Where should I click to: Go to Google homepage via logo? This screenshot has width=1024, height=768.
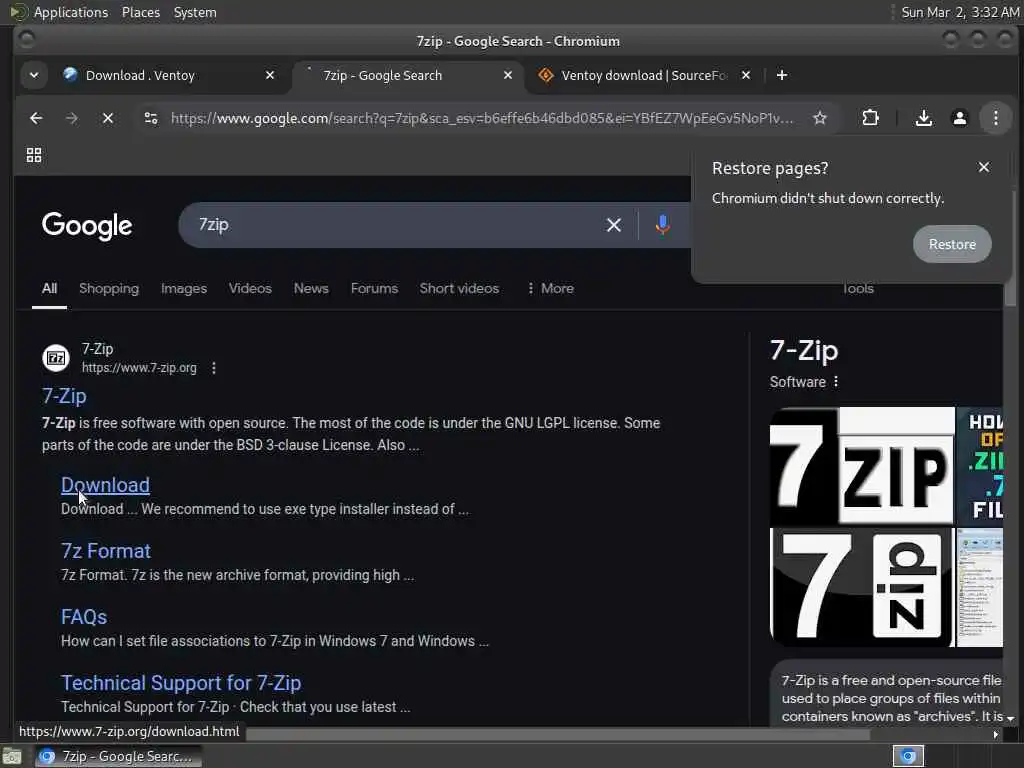pyautogui.click(x=87, y=226)
